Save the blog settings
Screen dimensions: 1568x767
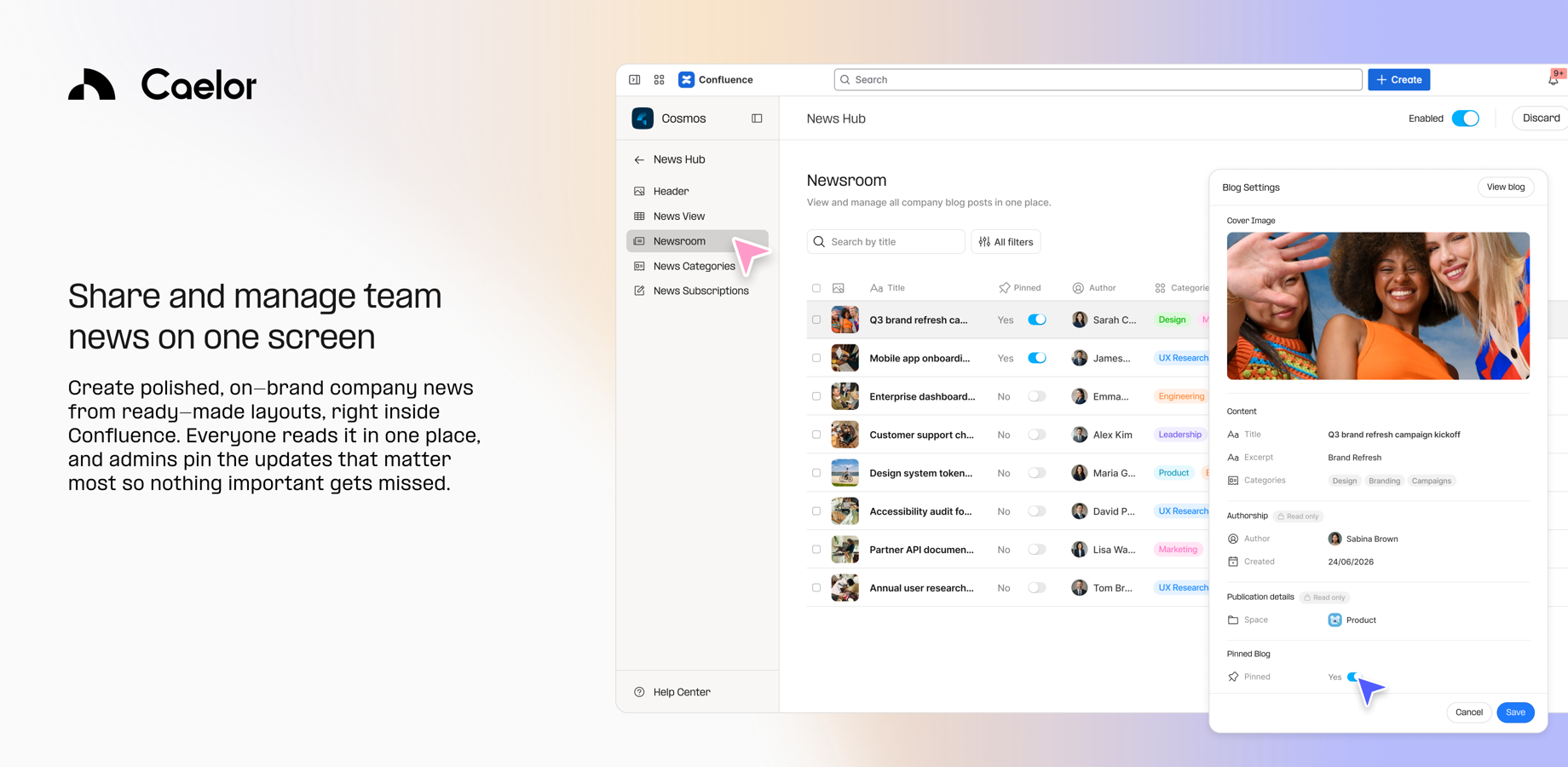[x=1515, y=712]
